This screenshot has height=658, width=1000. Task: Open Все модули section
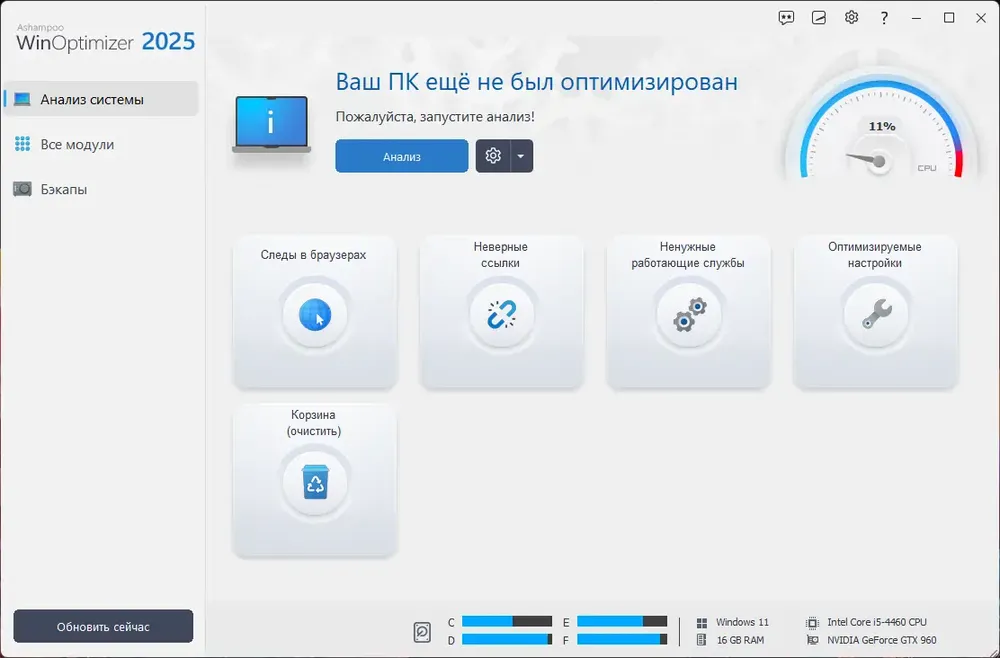click(101, 144)
